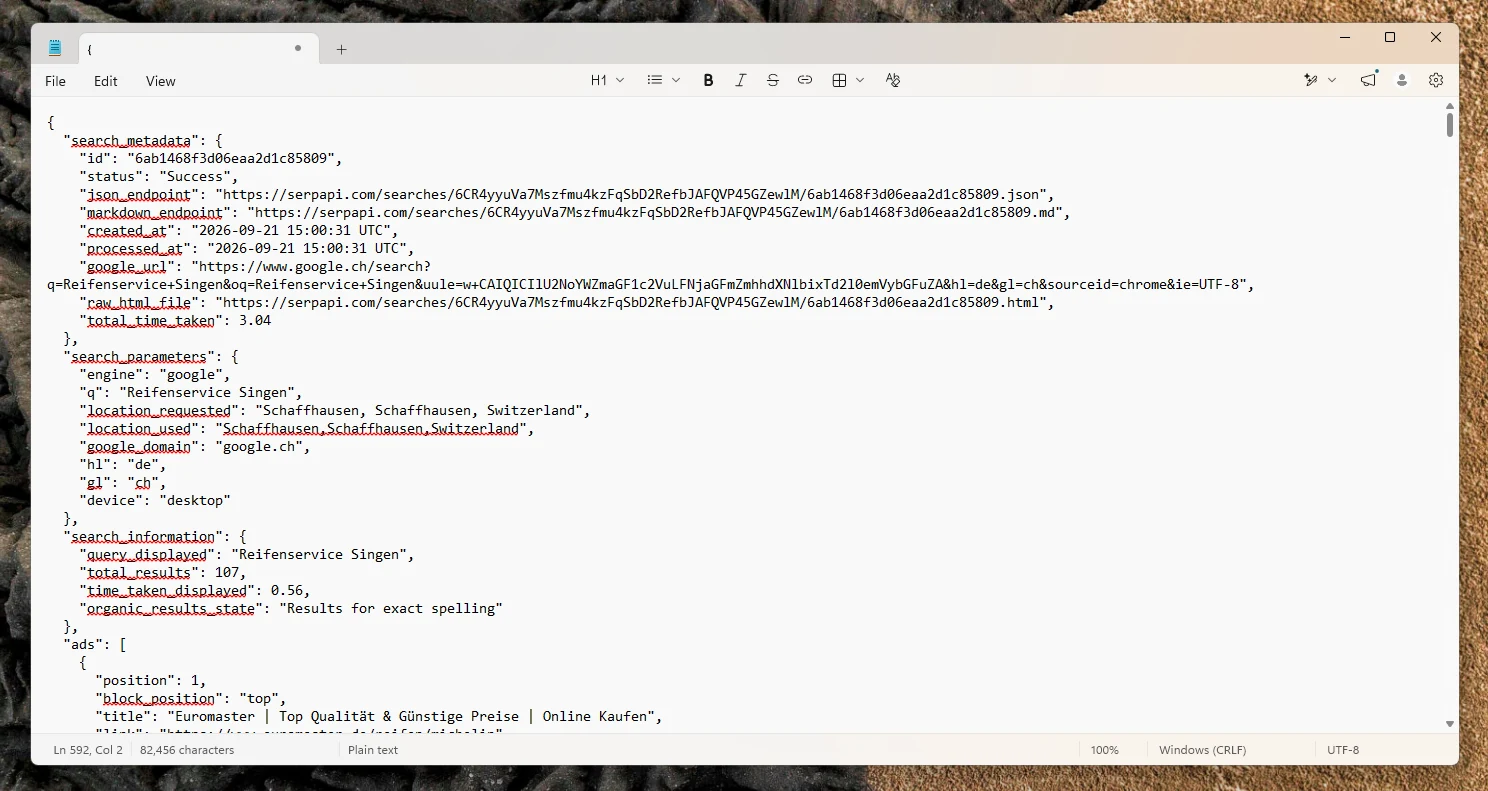Click the "Plain text" format indicator
1488x791 pixels.
[373, 750]
